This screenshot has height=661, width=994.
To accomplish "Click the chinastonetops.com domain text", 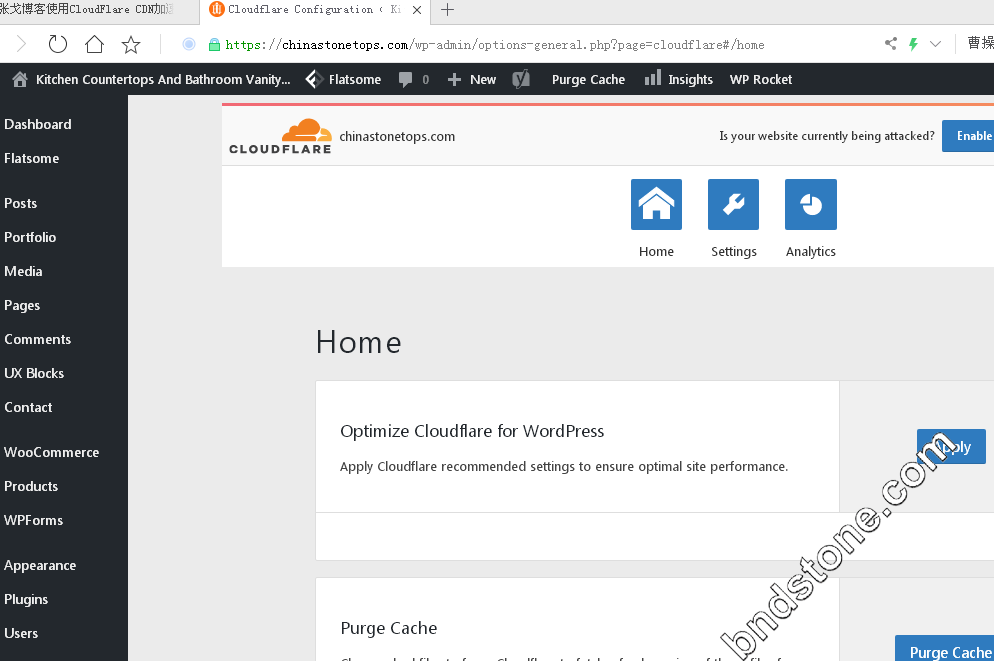I will point(397,136).
